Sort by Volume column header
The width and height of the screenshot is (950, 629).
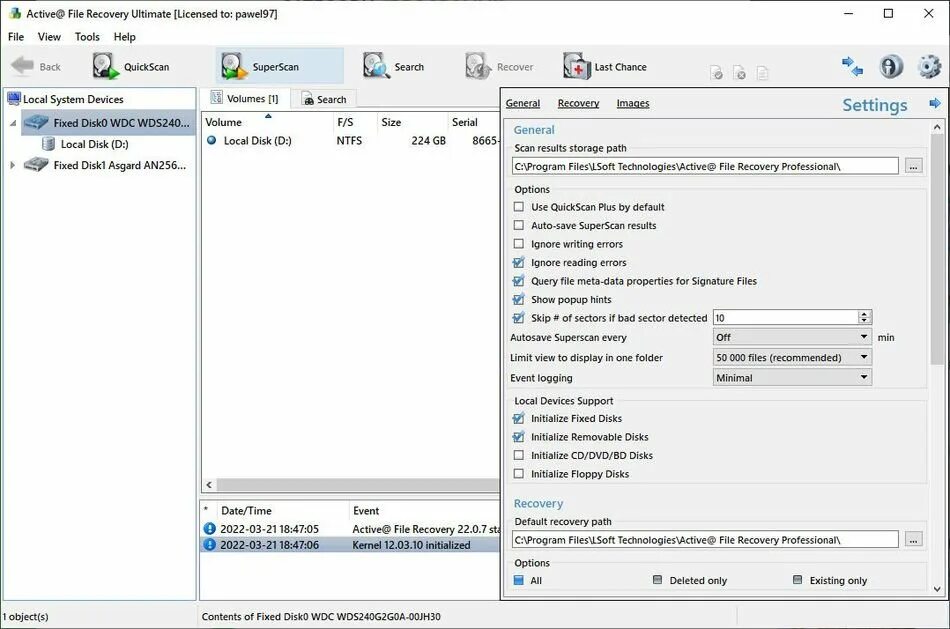tap(267, 122)
